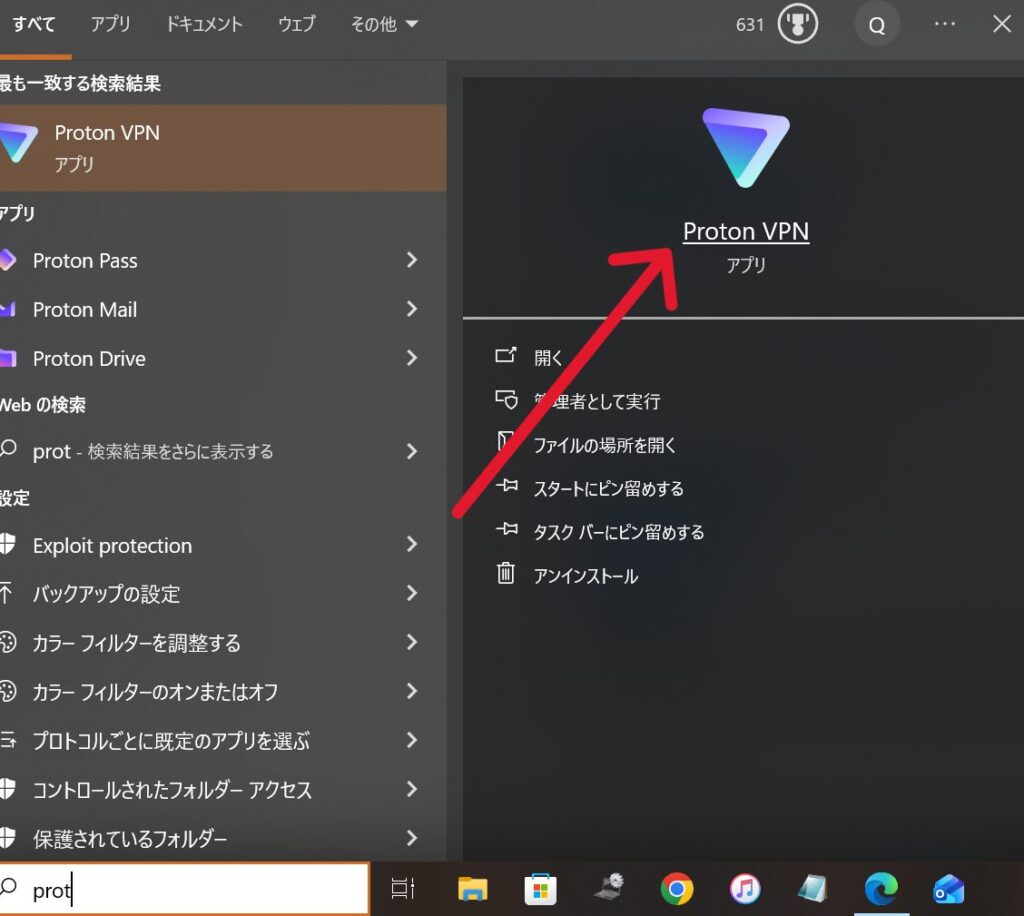Screen dimensions: 1024x916
Task: Expand Exploit protection options arrow
Action: pos(411,545)
